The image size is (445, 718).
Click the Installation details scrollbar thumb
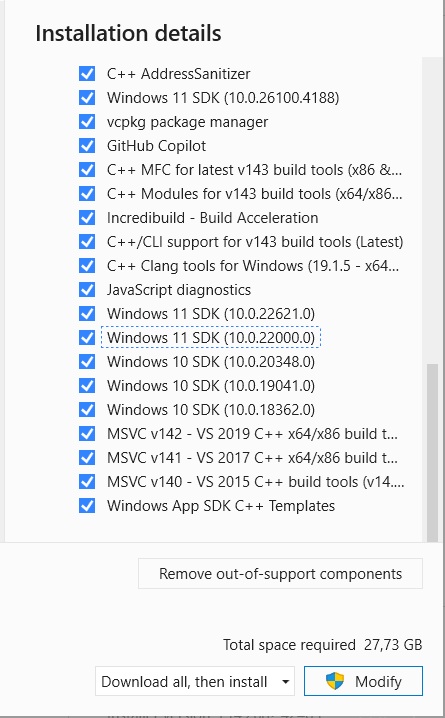432,453
